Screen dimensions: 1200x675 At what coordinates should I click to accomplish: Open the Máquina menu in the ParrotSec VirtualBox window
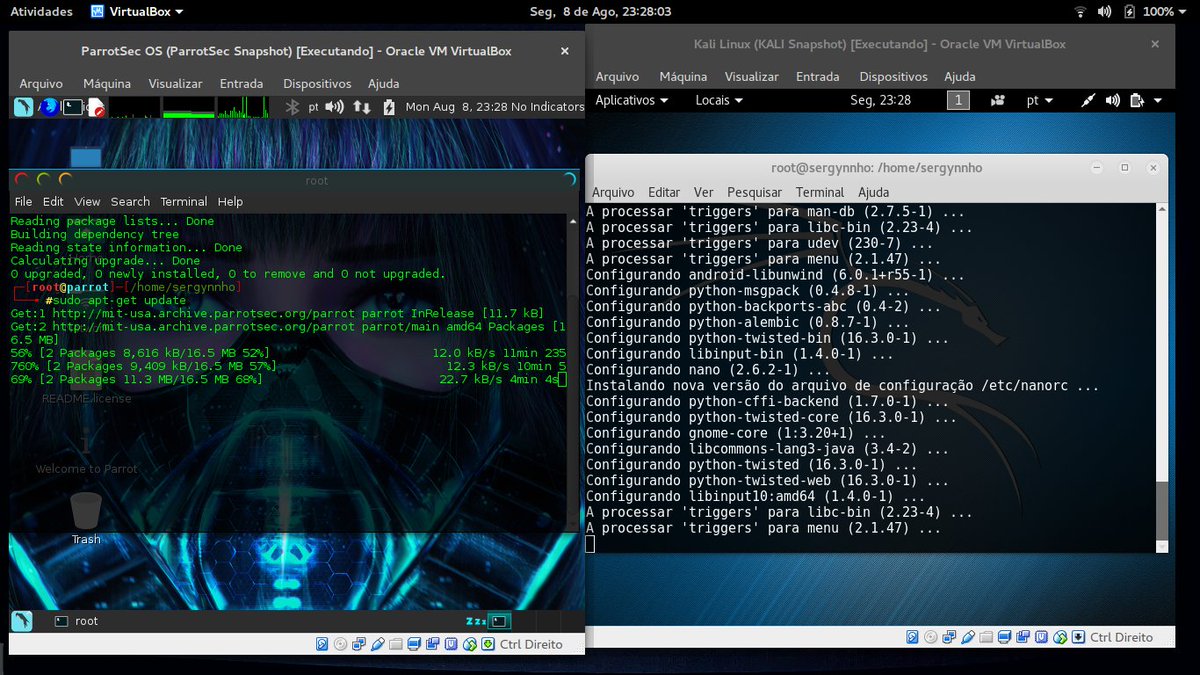click(107, 84)
